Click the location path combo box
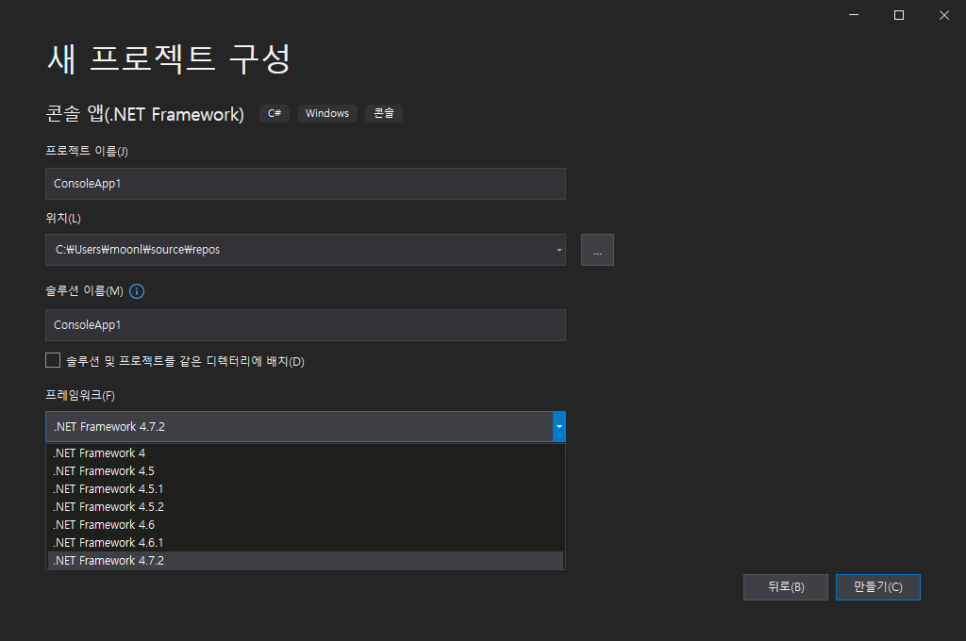 tap(306, 250)
